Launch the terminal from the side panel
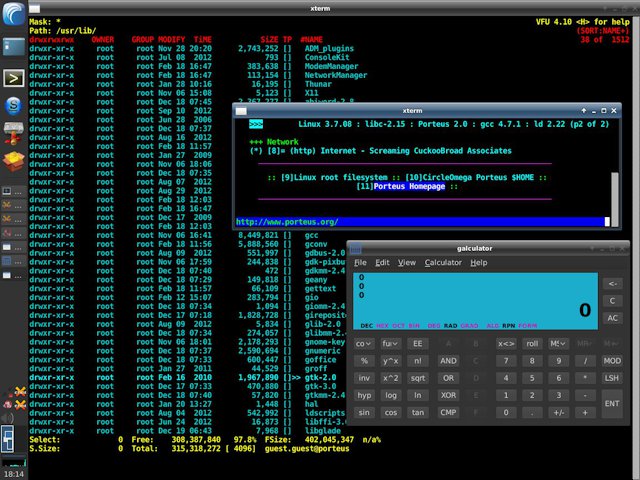640x480 pixels. (x=13, y=78)
